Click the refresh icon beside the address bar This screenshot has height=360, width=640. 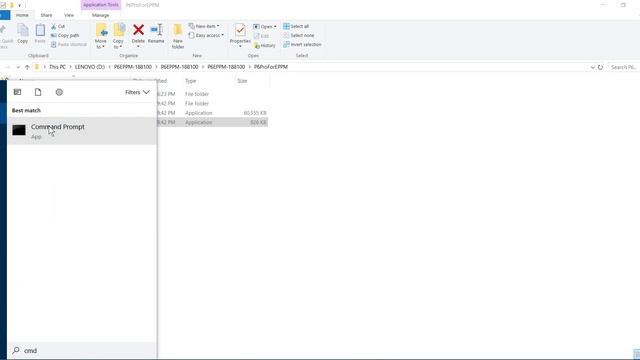coord(600,67)
